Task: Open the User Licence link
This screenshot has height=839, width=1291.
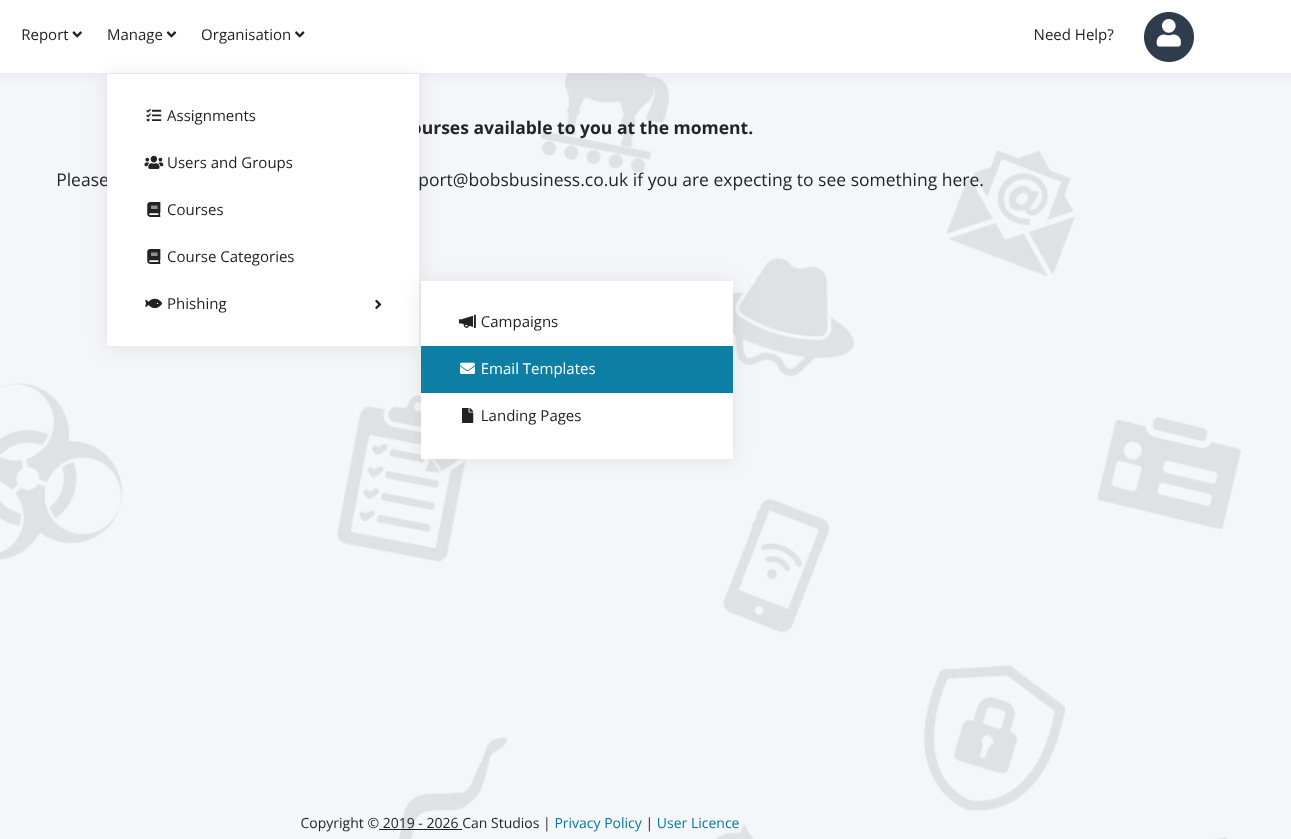Action: coord(698,823)
